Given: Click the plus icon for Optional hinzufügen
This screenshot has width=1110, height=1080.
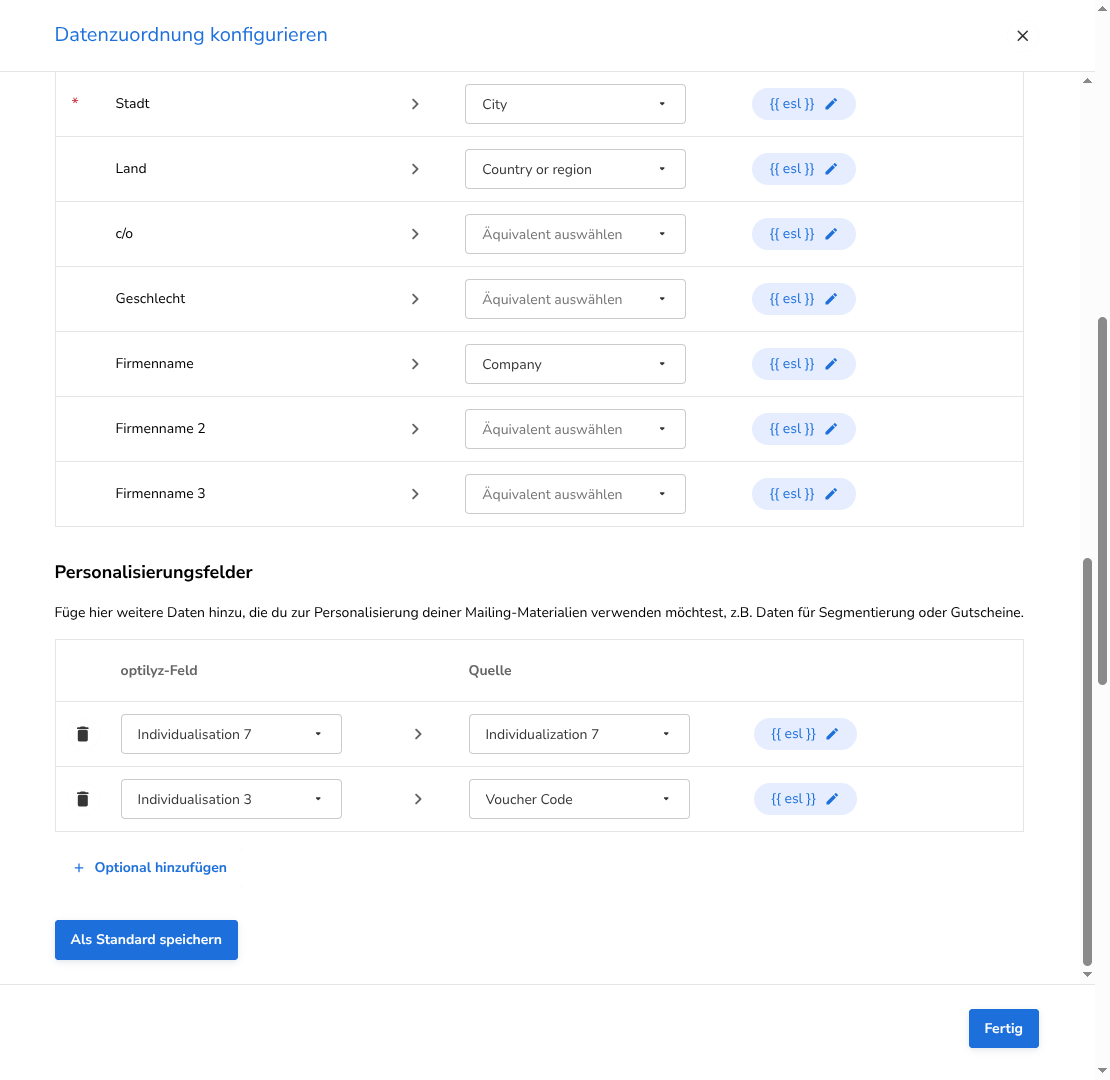Looking at the screenshot, I should 79,868.
